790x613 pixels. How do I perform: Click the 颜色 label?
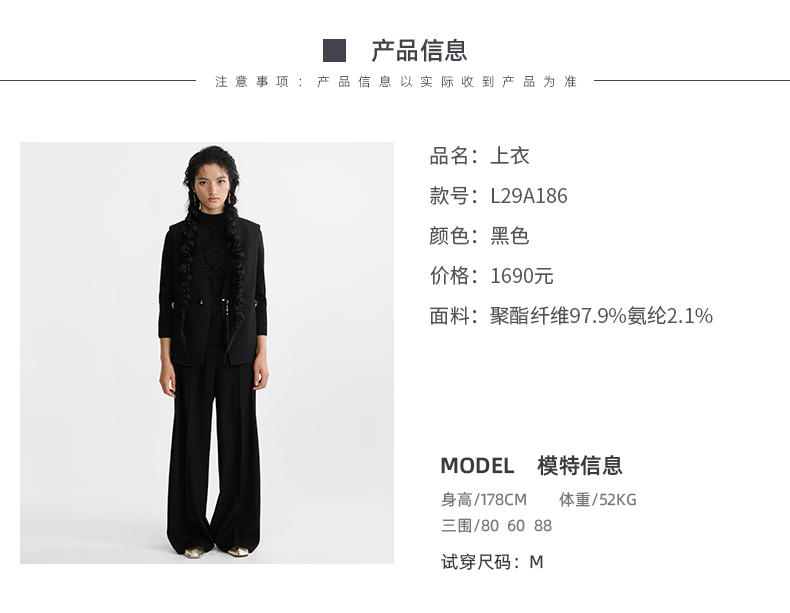tap(449, 236)
